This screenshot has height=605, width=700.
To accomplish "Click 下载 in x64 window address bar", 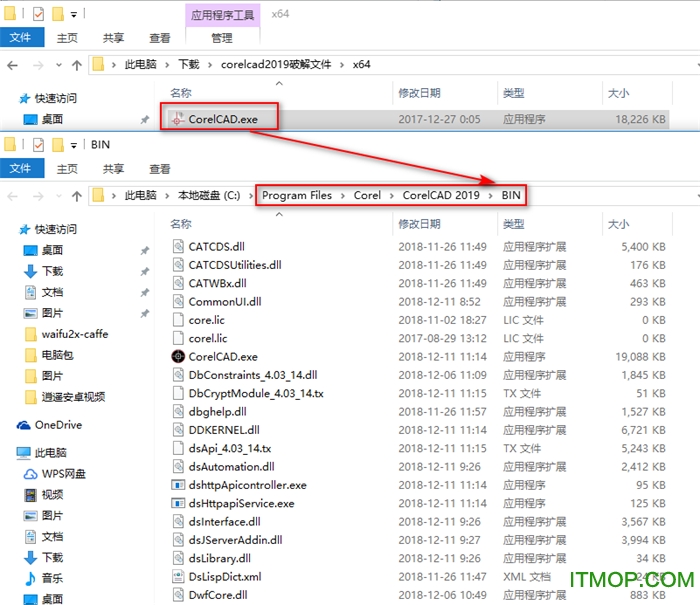I will 189,65.
